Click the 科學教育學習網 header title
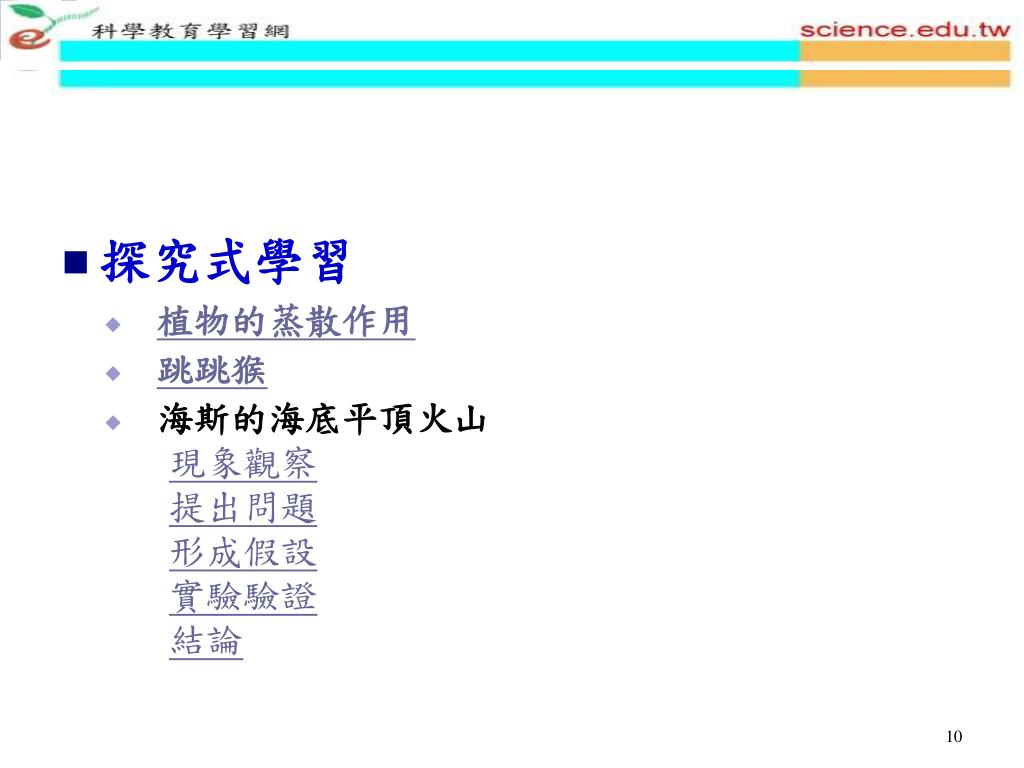This screenshot has height=768, width=1024. pos(190,31)
